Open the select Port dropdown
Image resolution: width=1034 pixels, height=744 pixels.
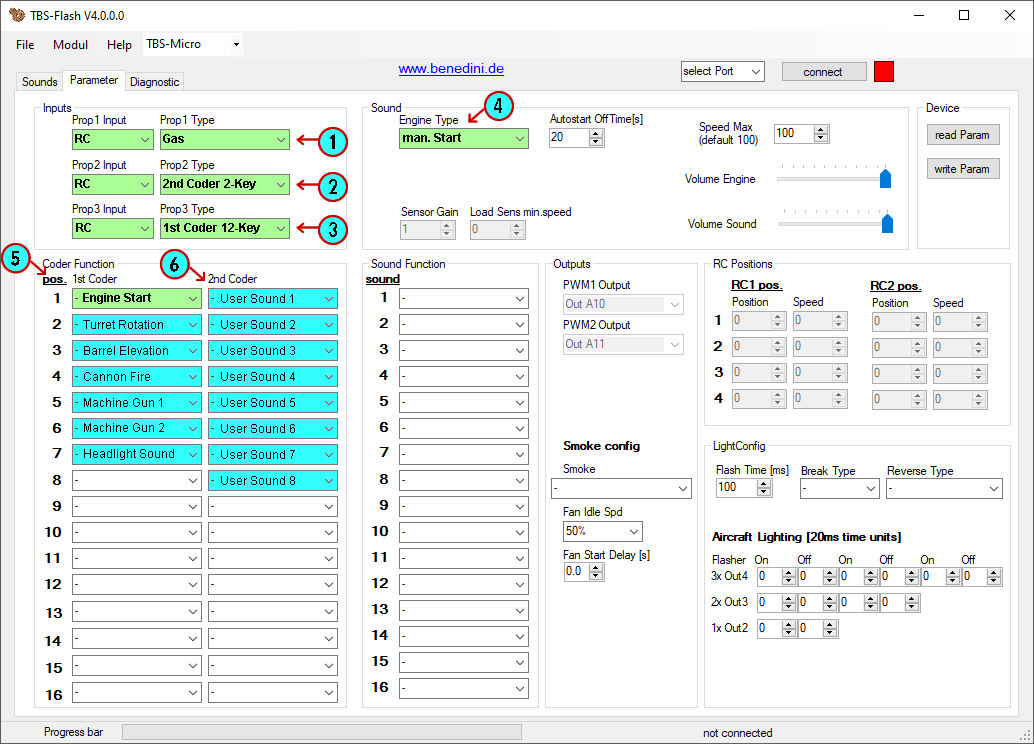tap(754, 72)
